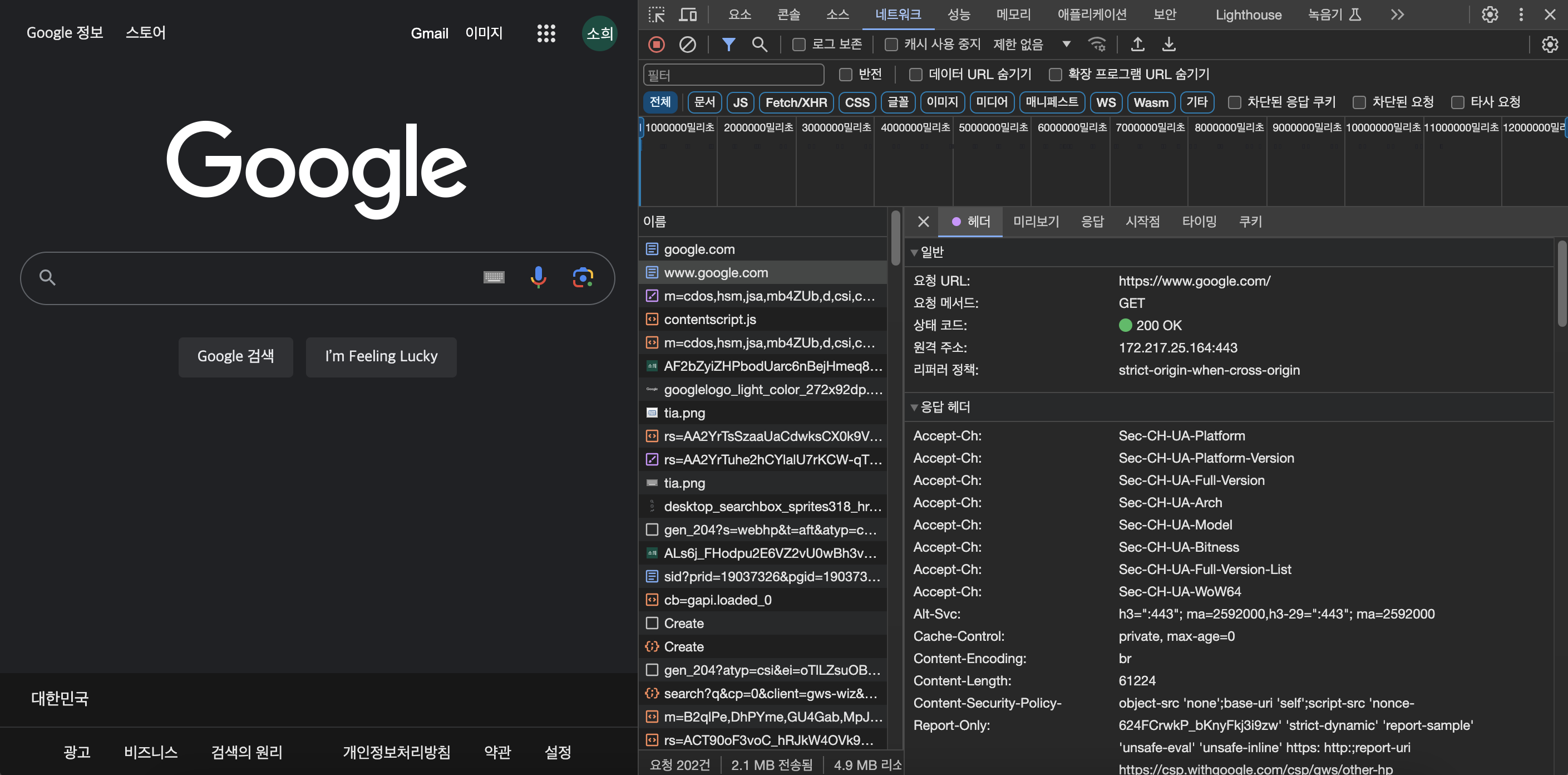The width and height of the screenshot is (1568, 775).
Task: Click the icon of contentscript.js row
Action: [652, 319]
